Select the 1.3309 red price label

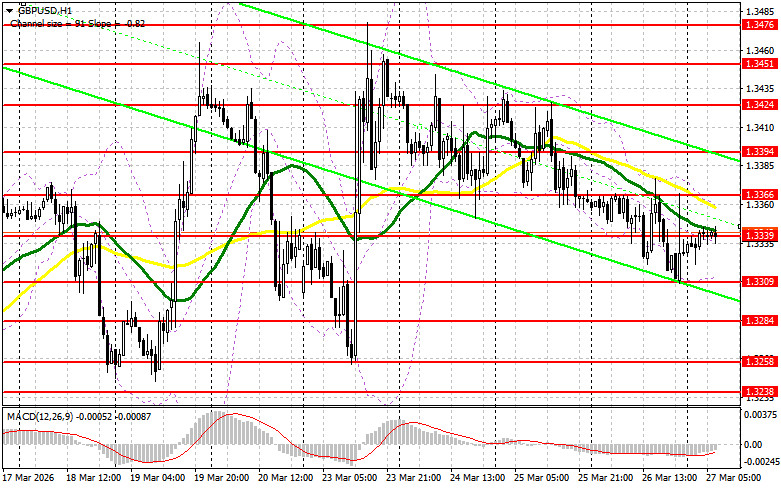[760, 282]
